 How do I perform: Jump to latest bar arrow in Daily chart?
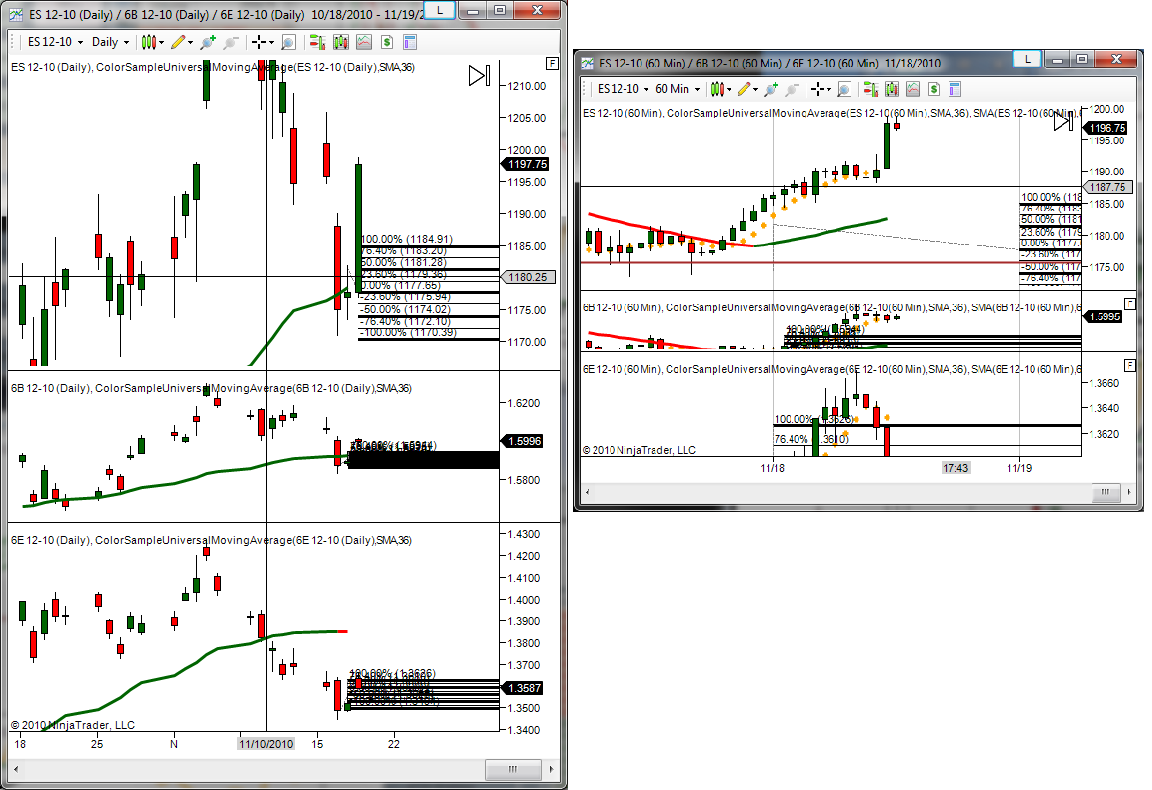point(479,75)
